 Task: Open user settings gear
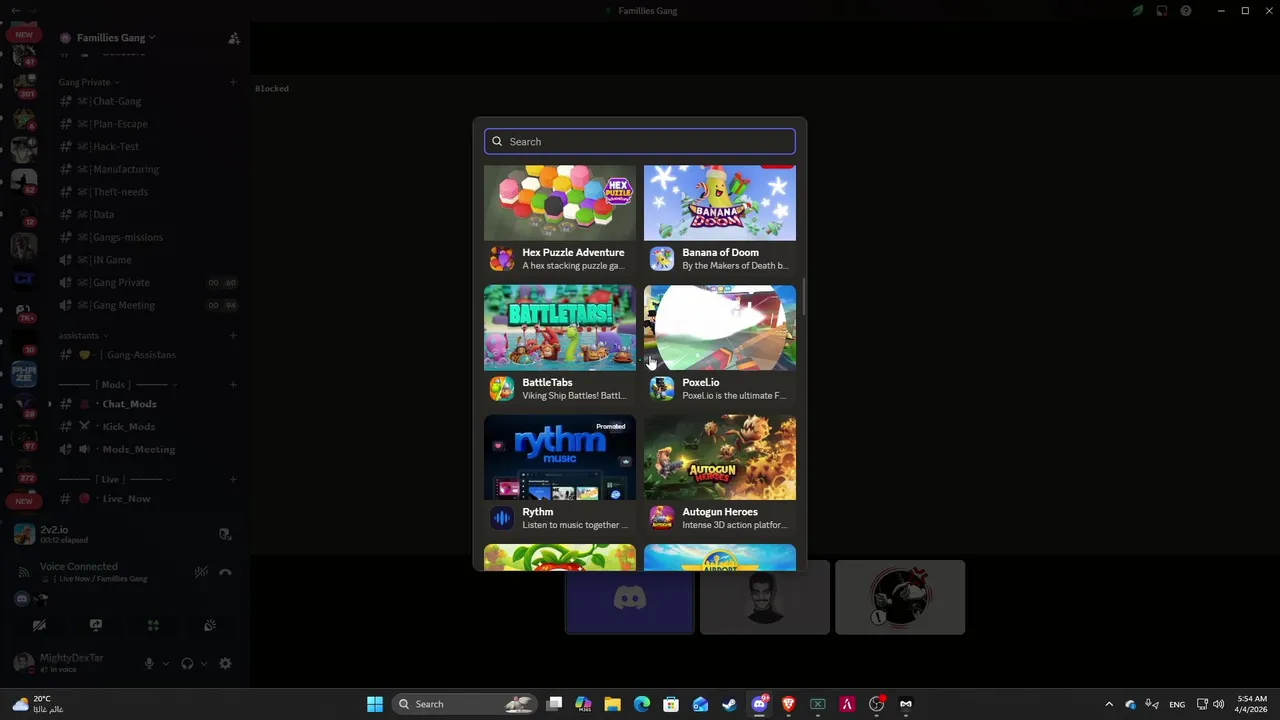click(x=225, y=663)
